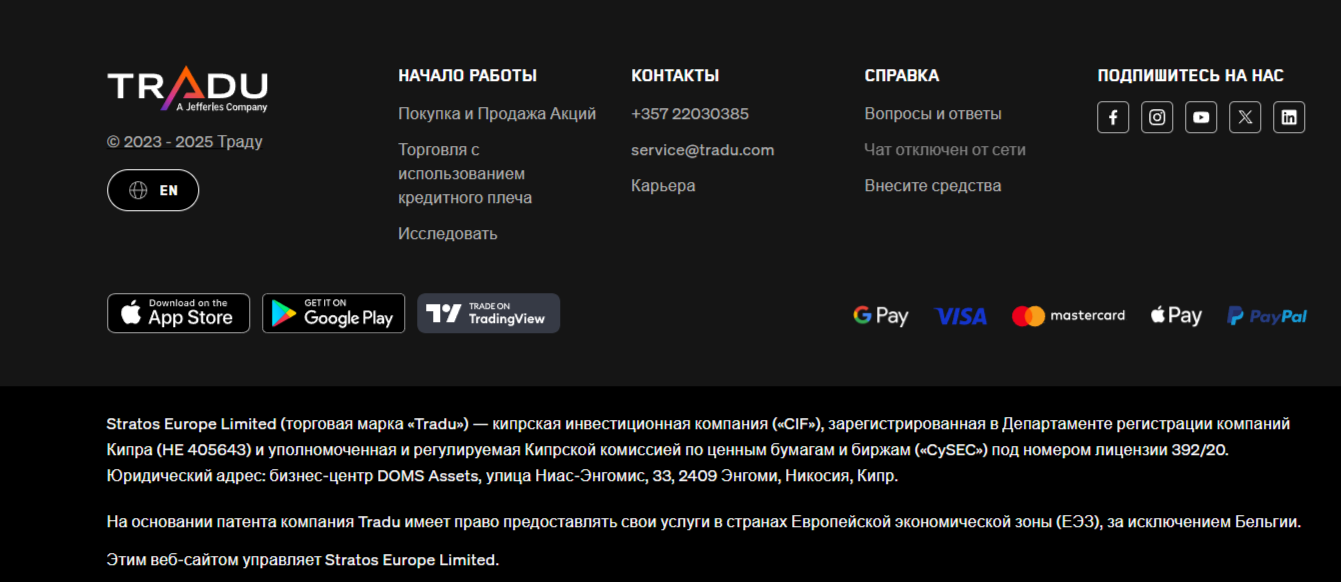Click the Google Pay logo
Image resolution: width=1341 pixels, height=582 pixels.
(x=881, y=316)
